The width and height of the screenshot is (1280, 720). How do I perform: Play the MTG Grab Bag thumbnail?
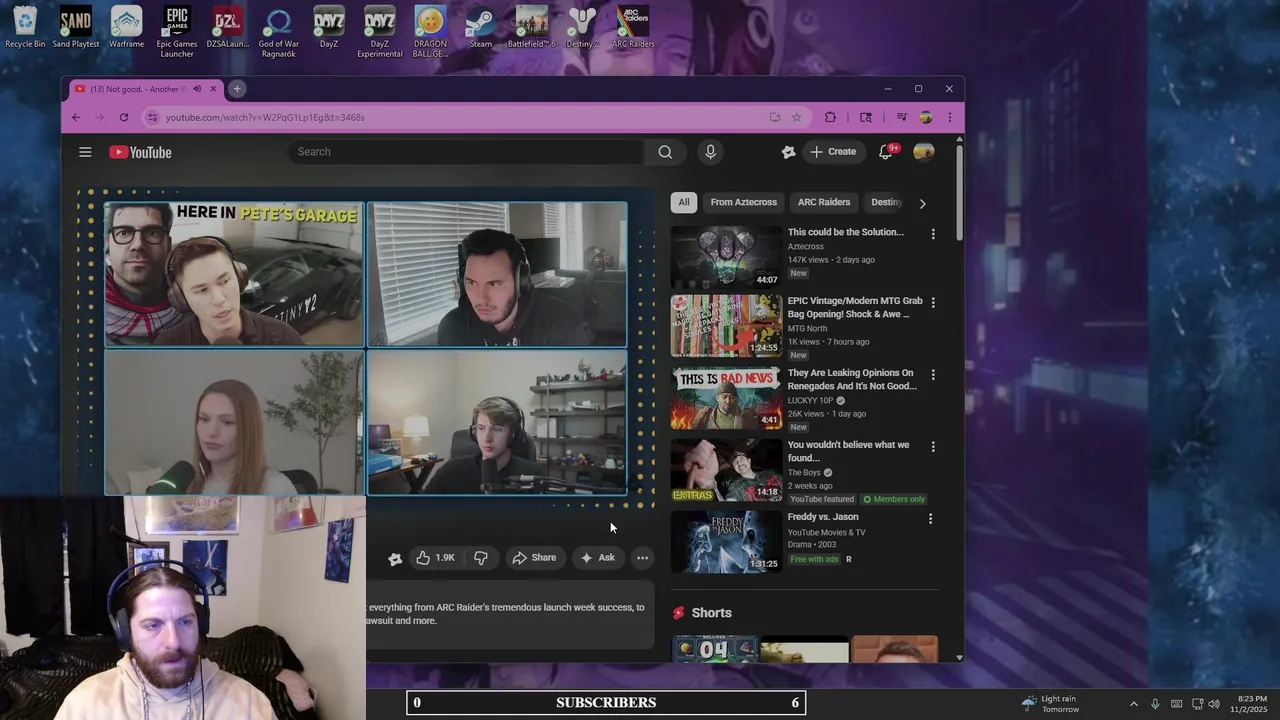click(x=726, y=326)
